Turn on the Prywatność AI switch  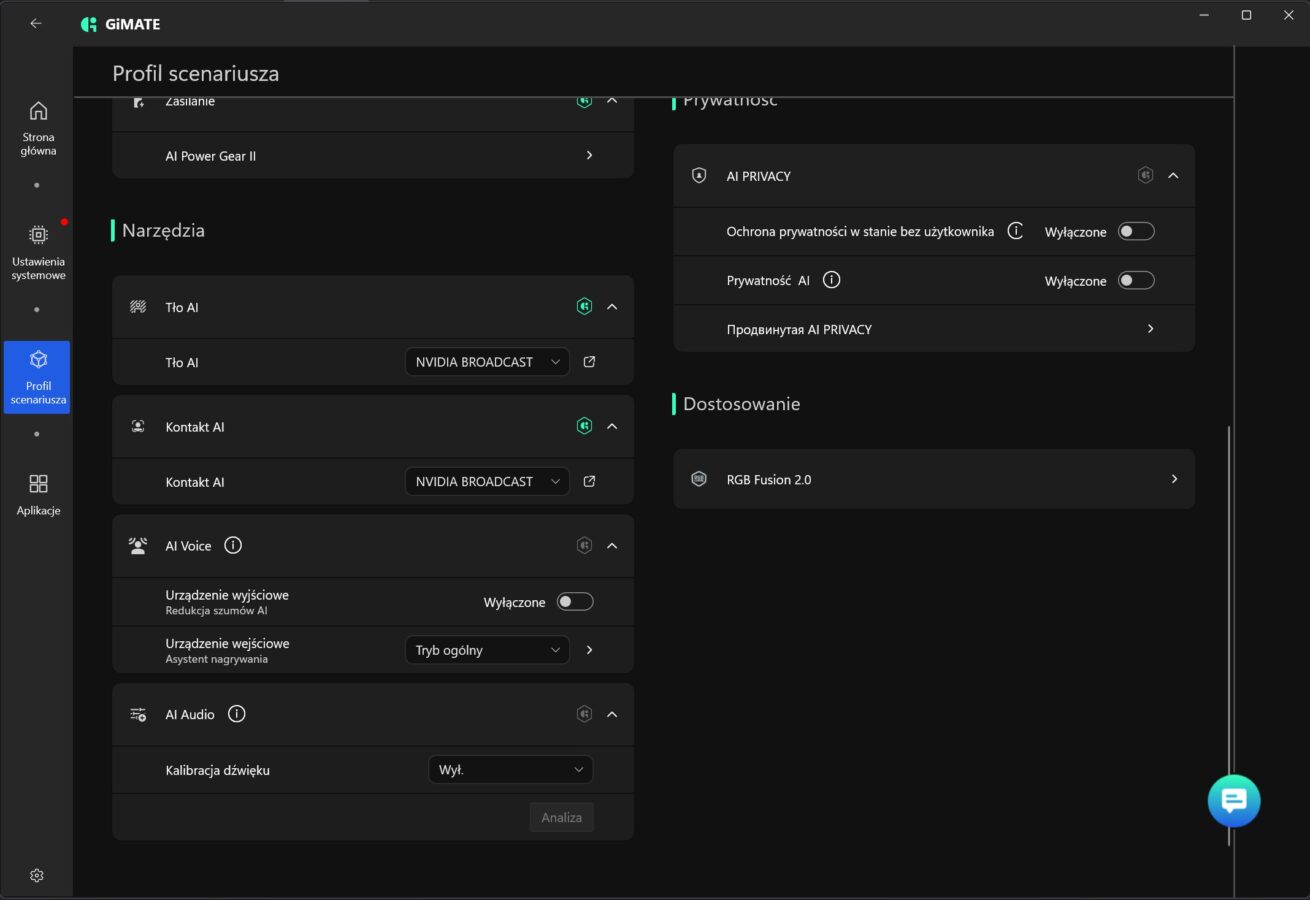click(x=1136, y=280)
